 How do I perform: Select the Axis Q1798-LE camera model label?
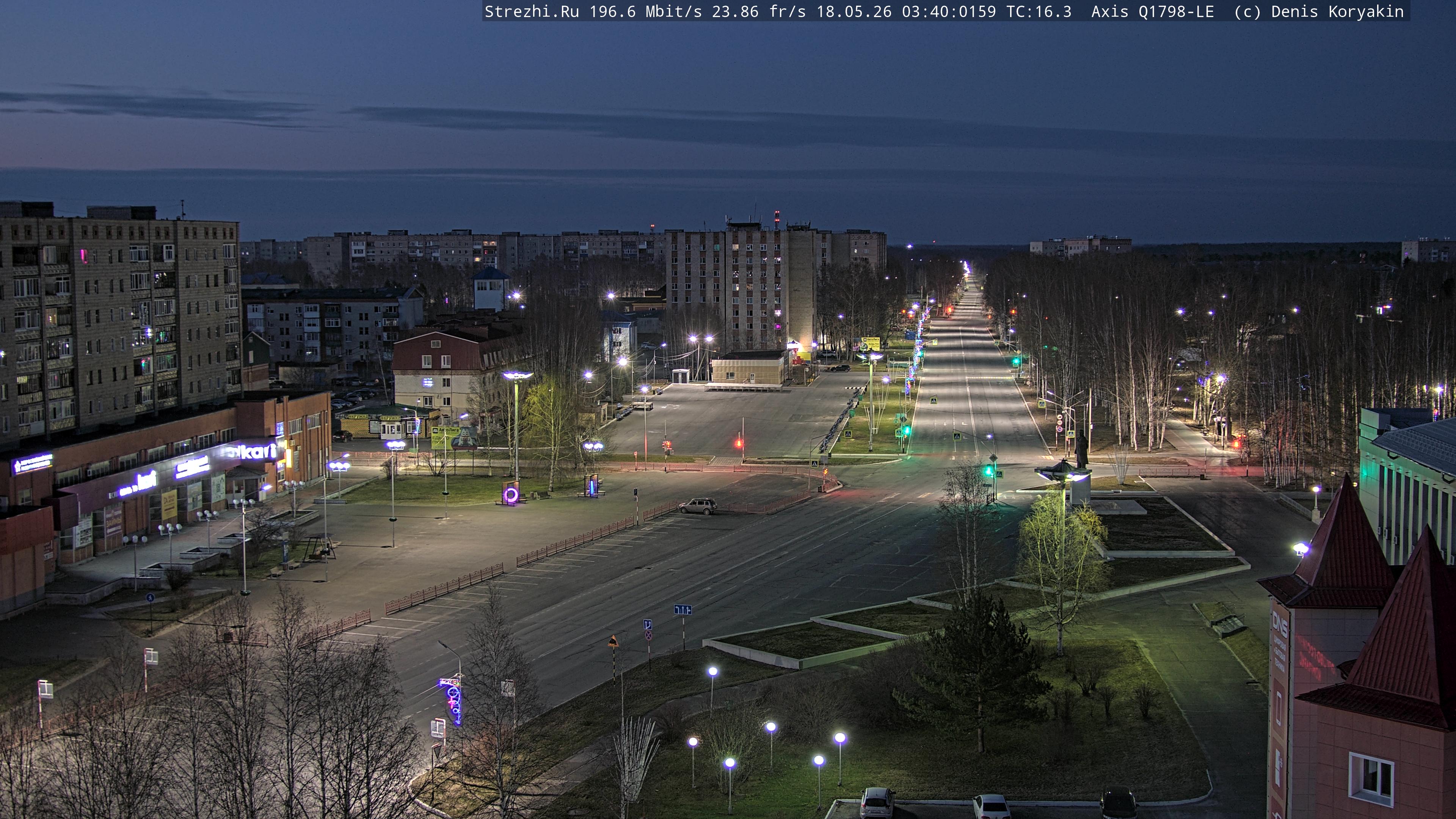(1153, 12)
